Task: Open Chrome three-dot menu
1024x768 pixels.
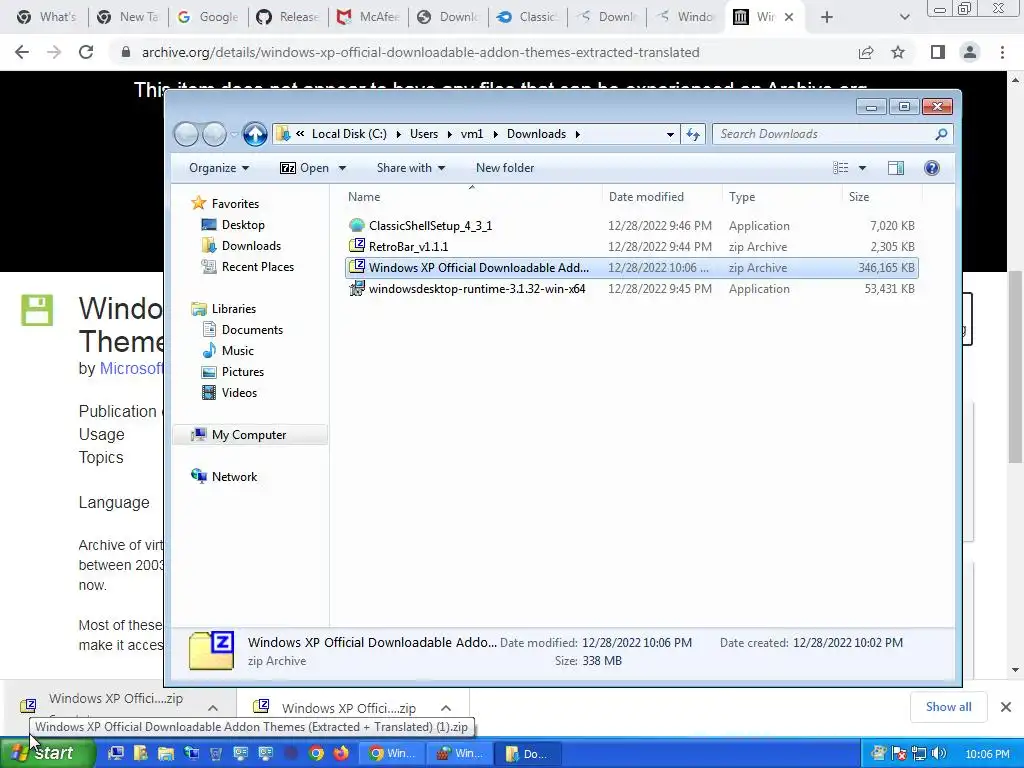Action: 1002,52
